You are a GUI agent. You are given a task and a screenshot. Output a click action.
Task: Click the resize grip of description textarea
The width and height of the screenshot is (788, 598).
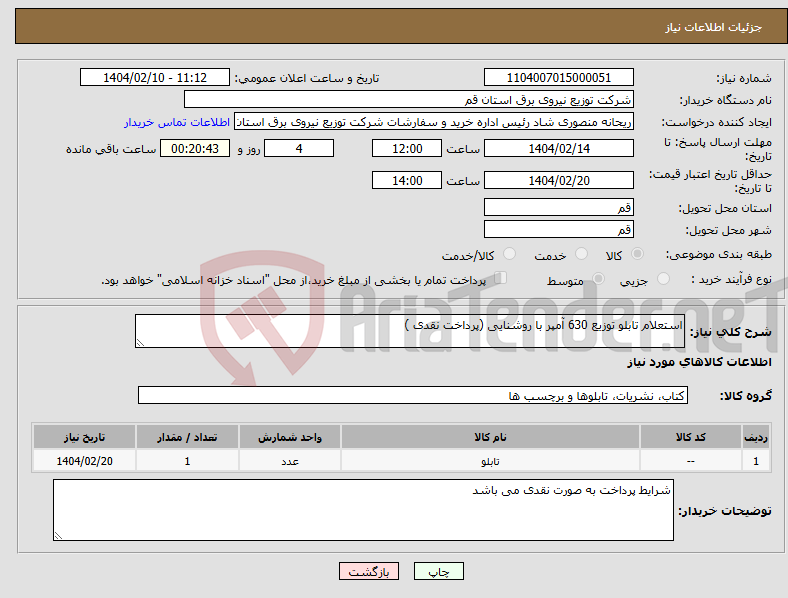pos(140,343)
